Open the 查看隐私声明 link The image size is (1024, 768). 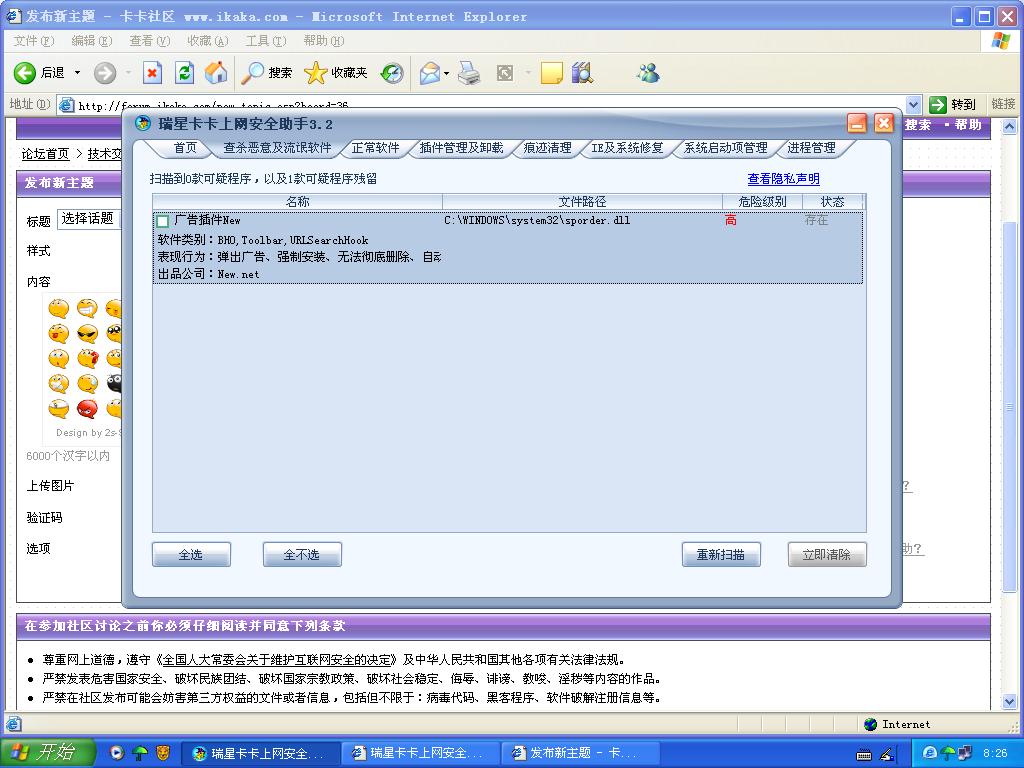[x=783, y=178]
